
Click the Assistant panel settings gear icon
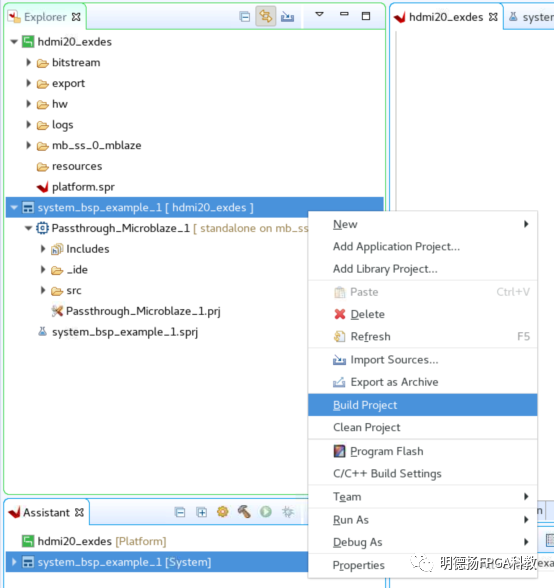(x=222, y=512)
